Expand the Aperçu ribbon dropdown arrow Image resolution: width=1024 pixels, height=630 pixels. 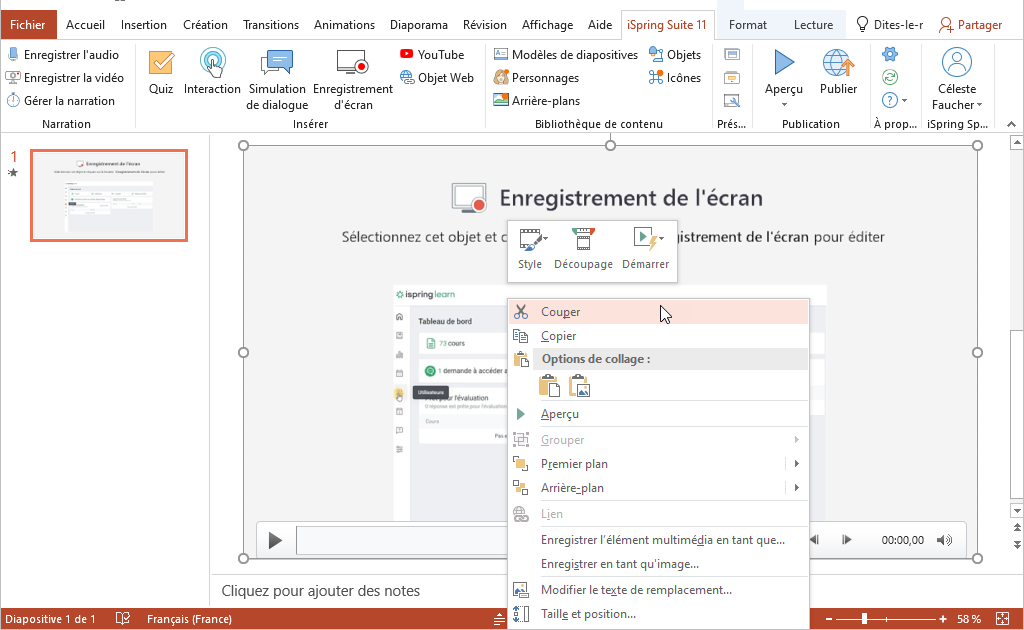(784, 104)
